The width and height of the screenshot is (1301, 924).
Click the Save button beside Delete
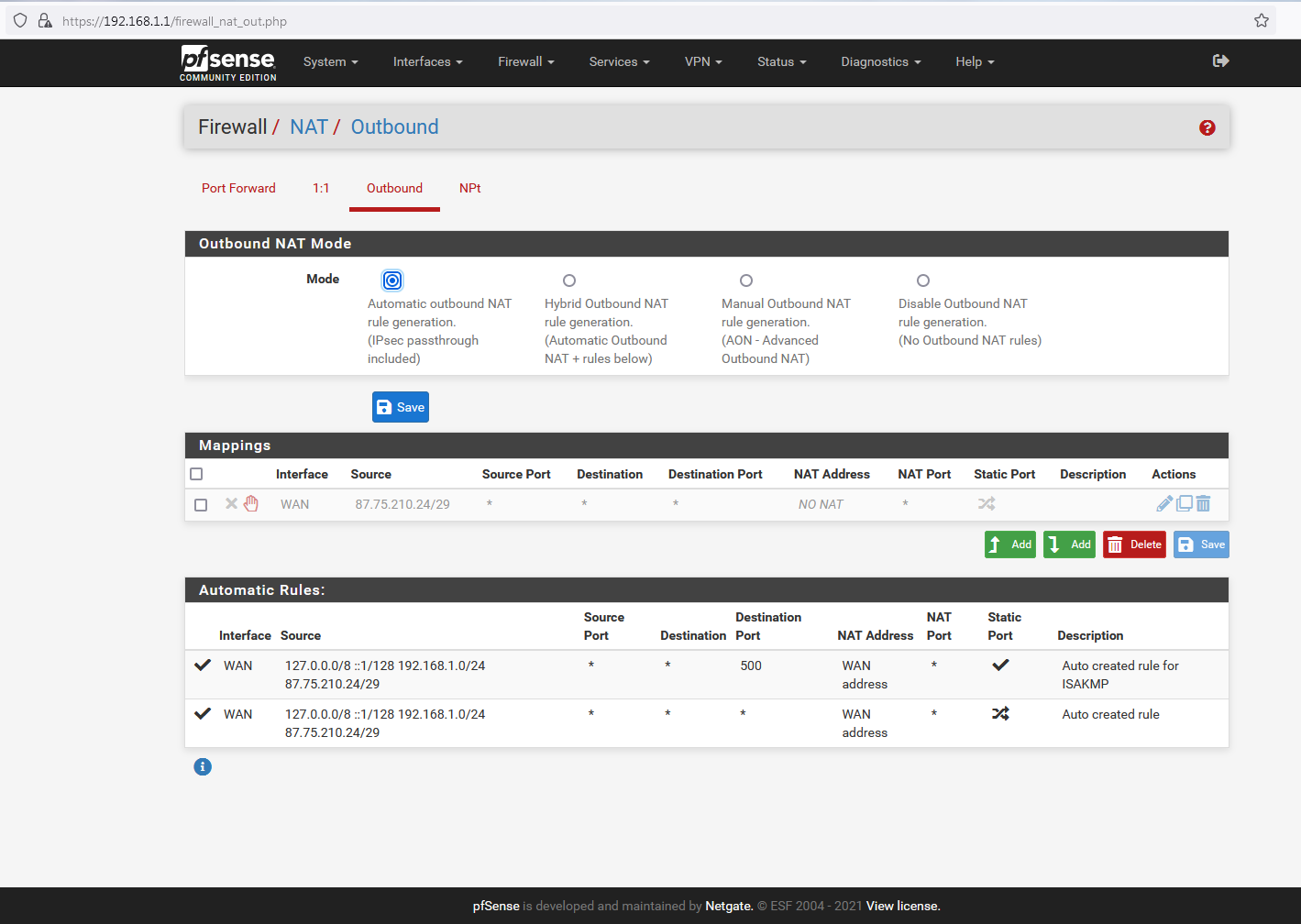pos(1201,544)
